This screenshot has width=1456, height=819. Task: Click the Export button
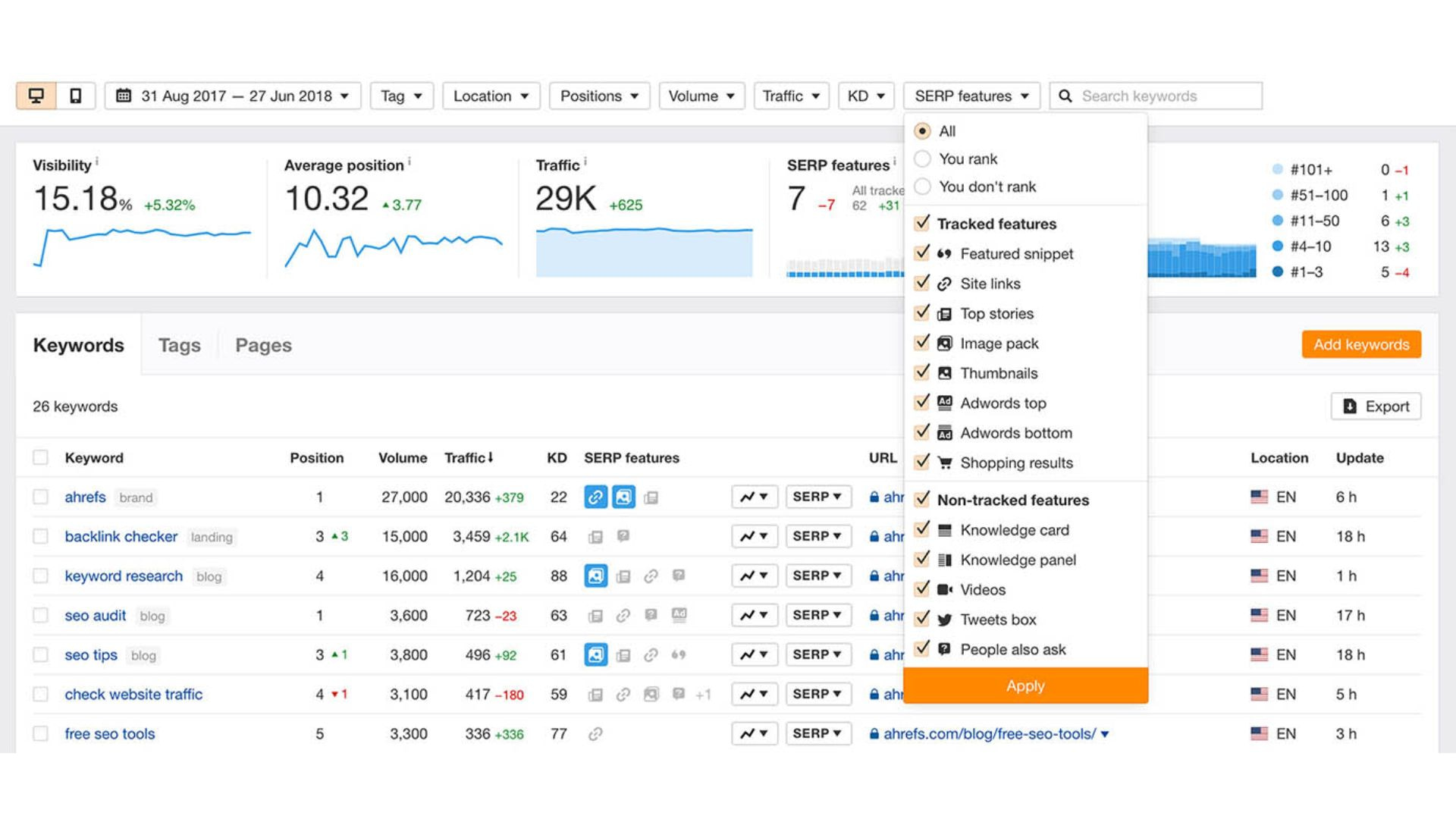coord(1380,406)
